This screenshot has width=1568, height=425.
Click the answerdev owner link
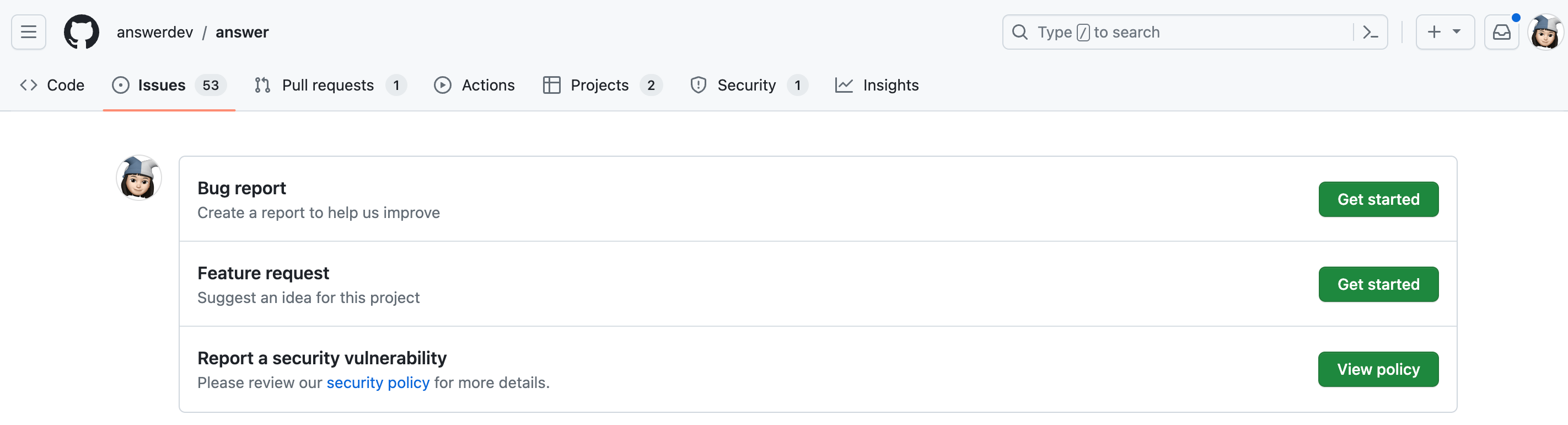154,33
